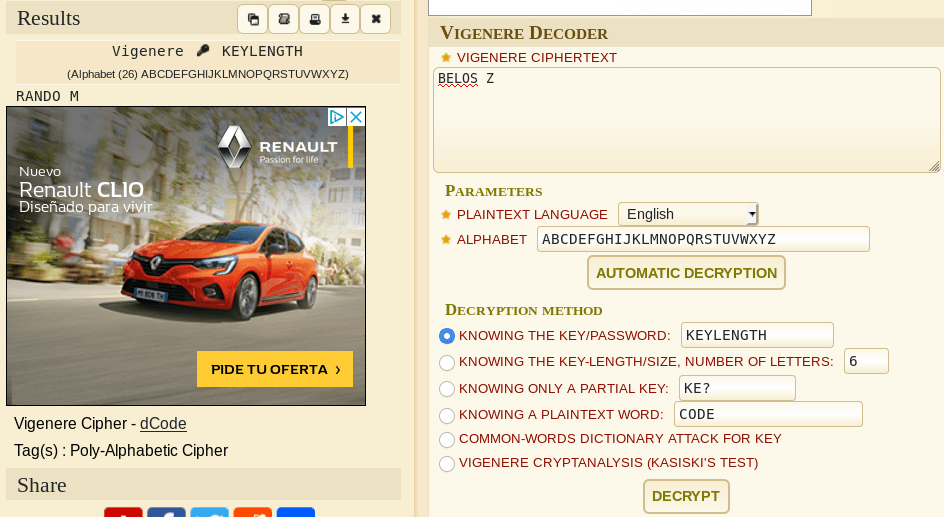Click Pide Tu Oferta ad button
Screen dimensions: 944x517
[x=275, y=369]
